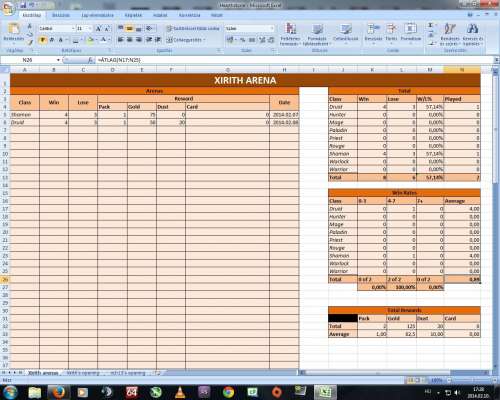Click the increase decimal icon

click(262, 40)
